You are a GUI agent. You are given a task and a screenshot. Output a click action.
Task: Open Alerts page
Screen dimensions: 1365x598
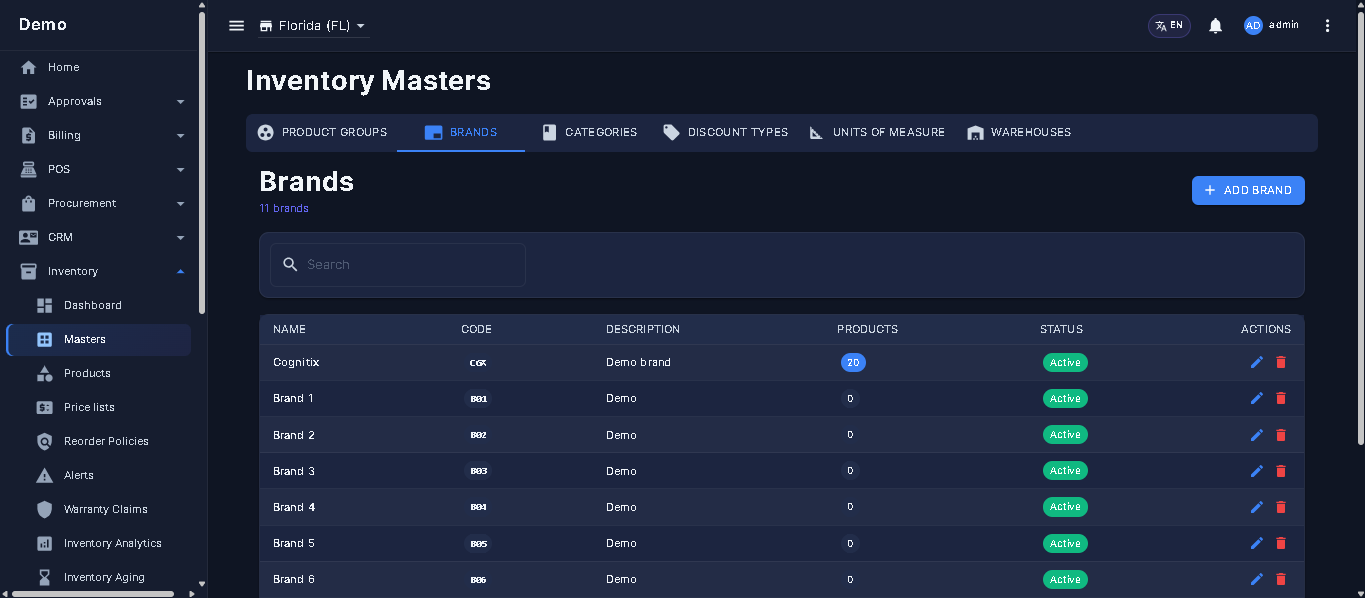[98, 475]
